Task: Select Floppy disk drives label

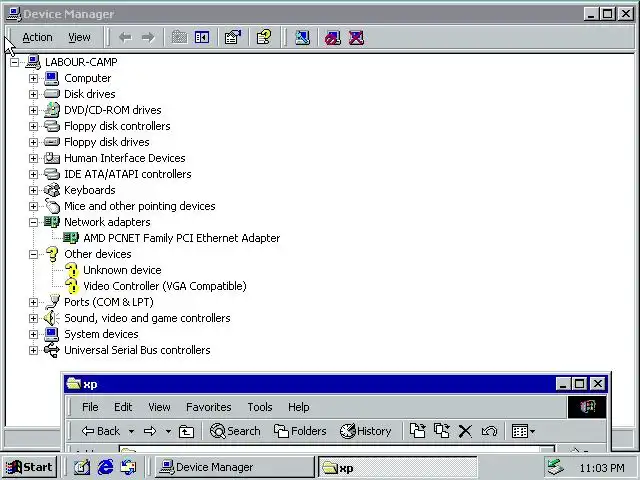Action: (107, 142)
